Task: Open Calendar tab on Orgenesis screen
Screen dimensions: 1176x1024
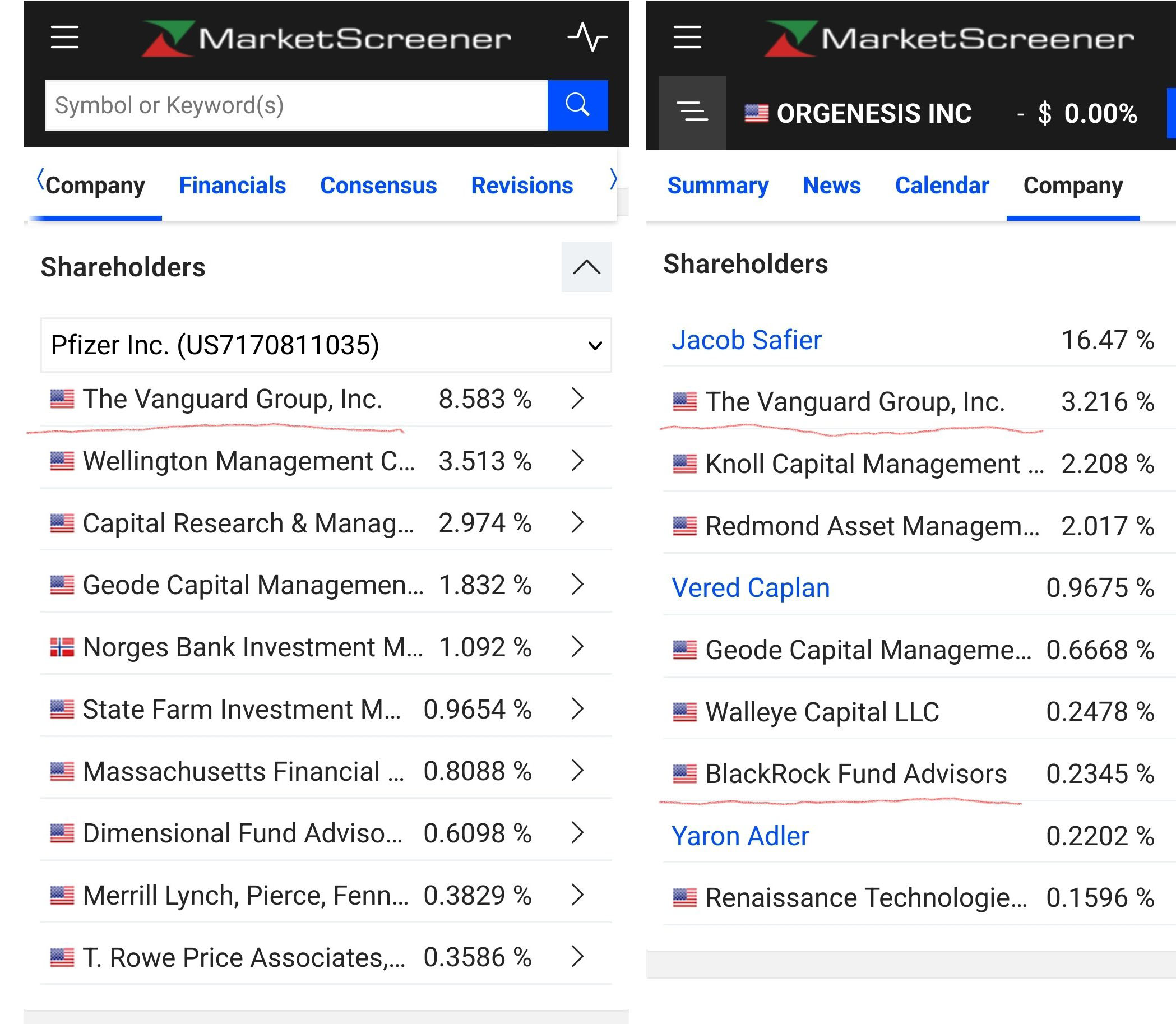Action: [942, 186]
